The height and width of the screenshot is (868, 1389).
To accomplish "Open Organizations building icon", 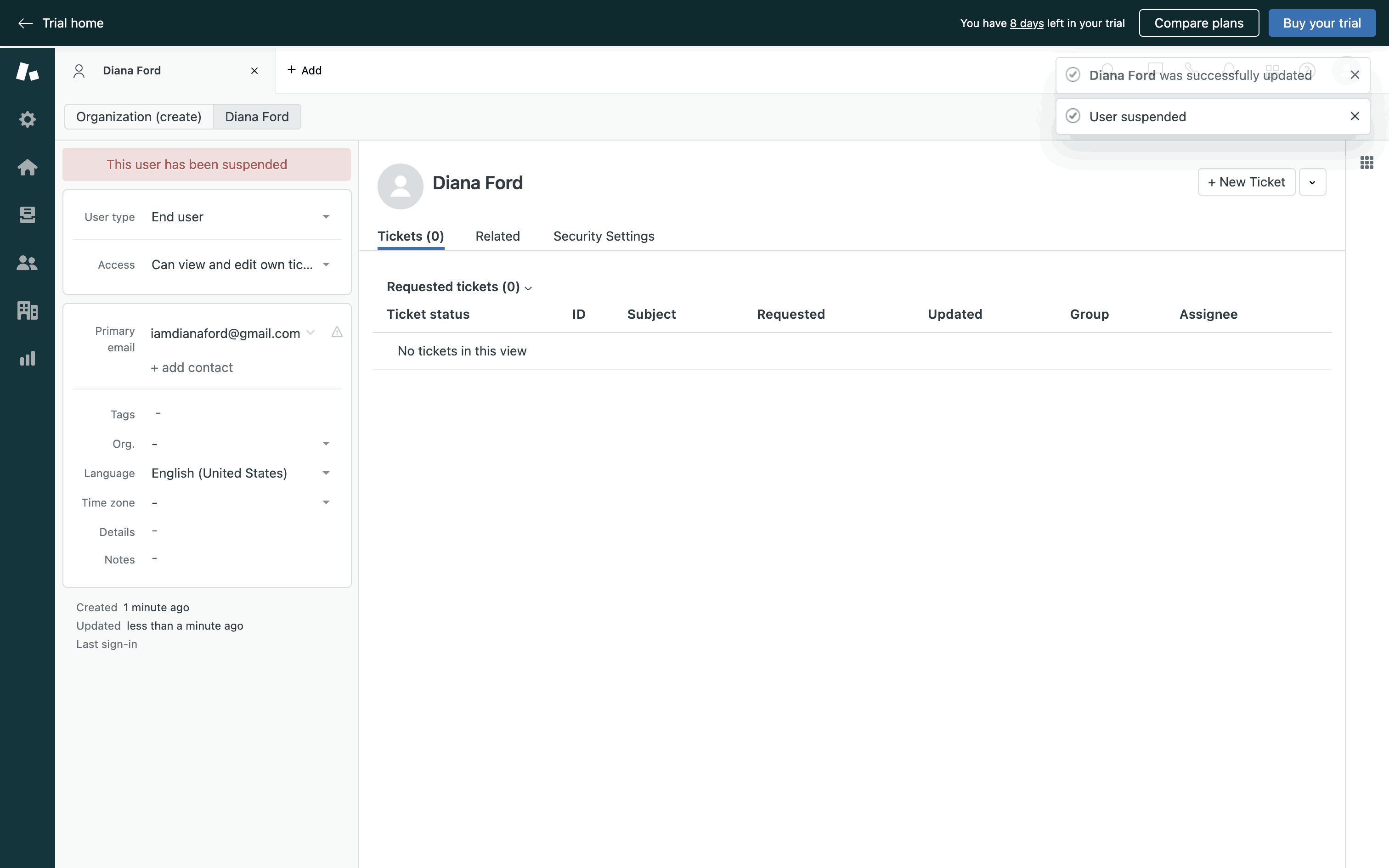I will [x=27, y=310].
